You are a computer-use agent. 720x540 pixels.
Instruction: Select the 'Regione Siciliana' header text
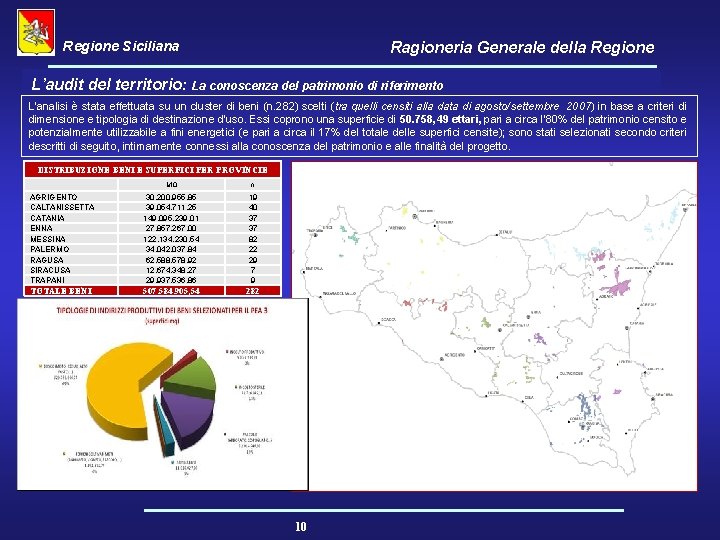pyautogui.click(x=121, y=46)
